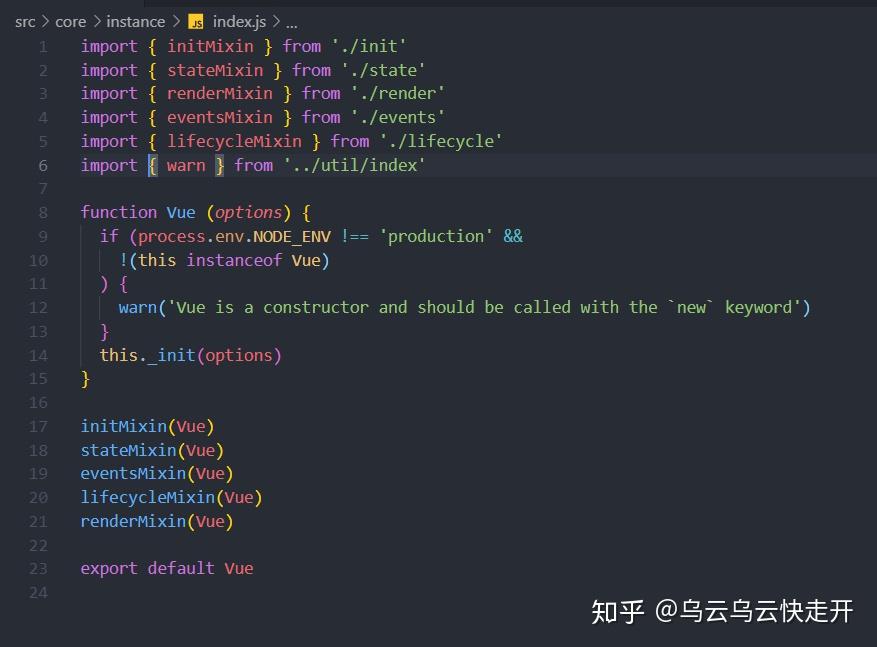Image resolution: width=877 pixels, height=647 pixels.
Task: Click the chevron after src breadcrumb
Action: [x=45, y=22]
